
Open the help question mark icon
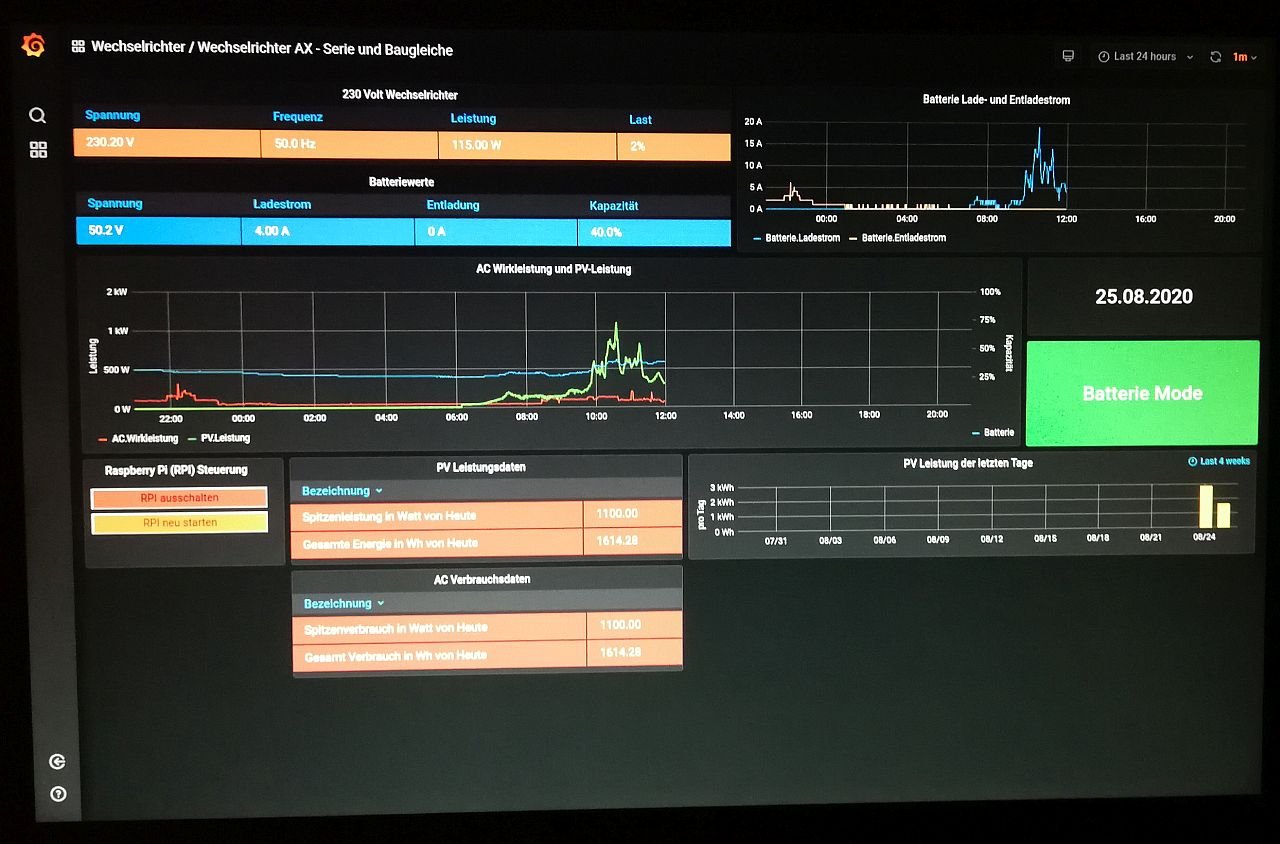(58, 794)
